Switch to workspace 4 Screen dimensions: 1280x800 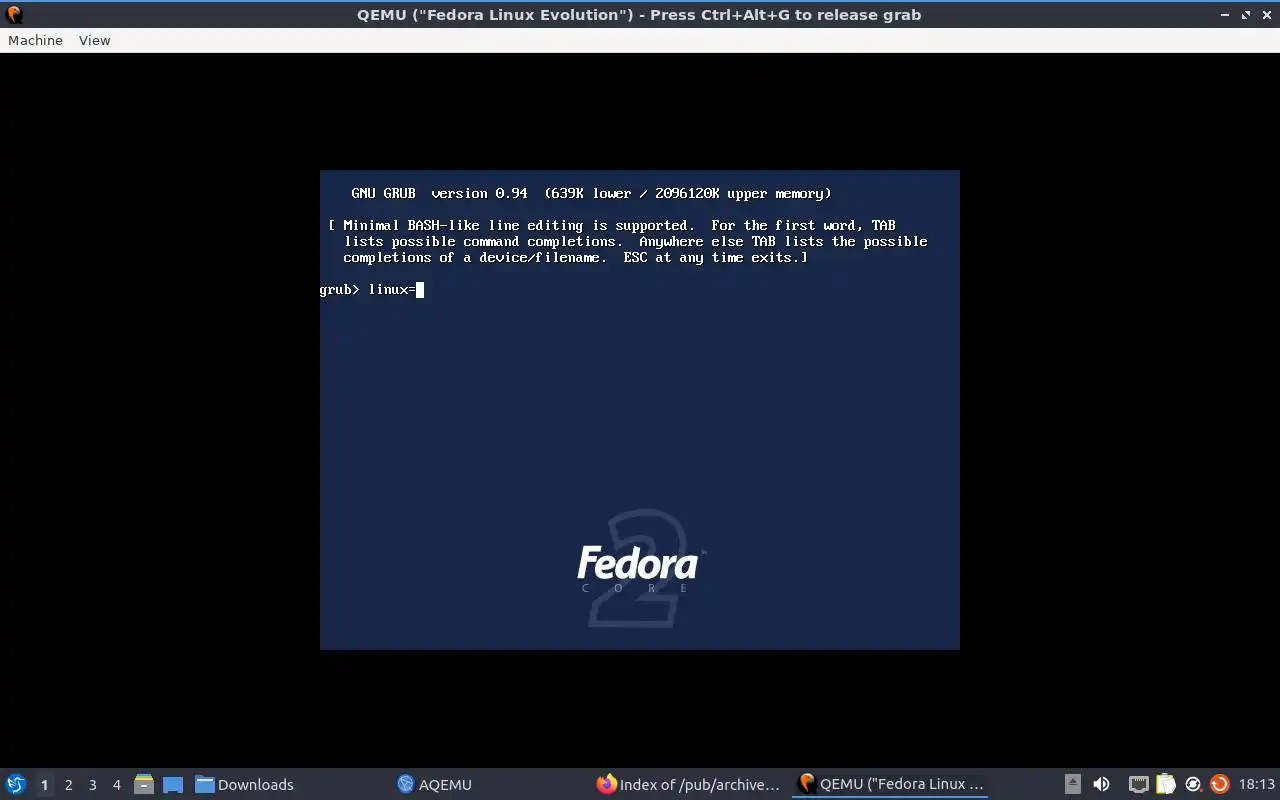point(116,785)
